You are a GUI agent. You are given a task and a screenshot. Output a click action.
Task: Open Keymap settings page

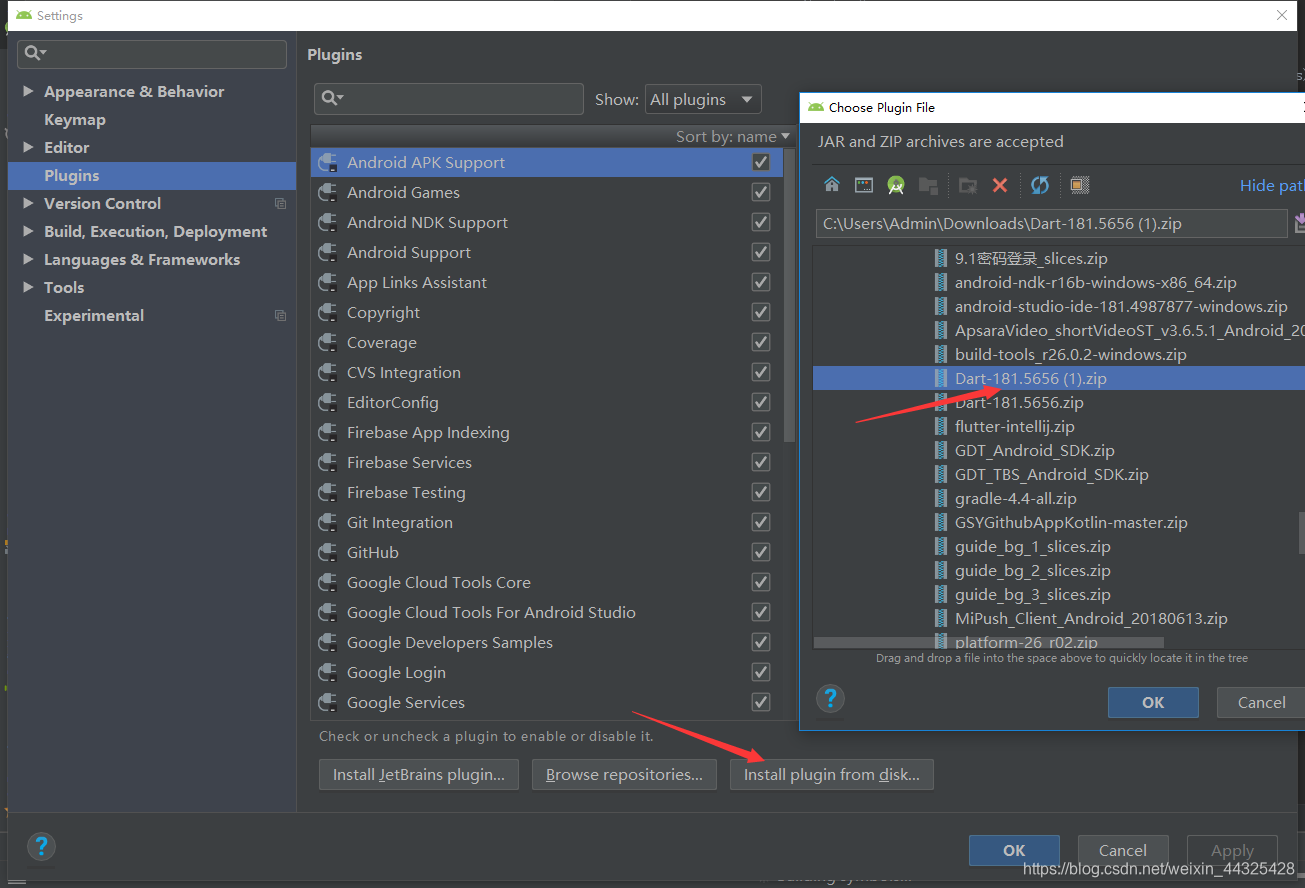coord(75,119)
